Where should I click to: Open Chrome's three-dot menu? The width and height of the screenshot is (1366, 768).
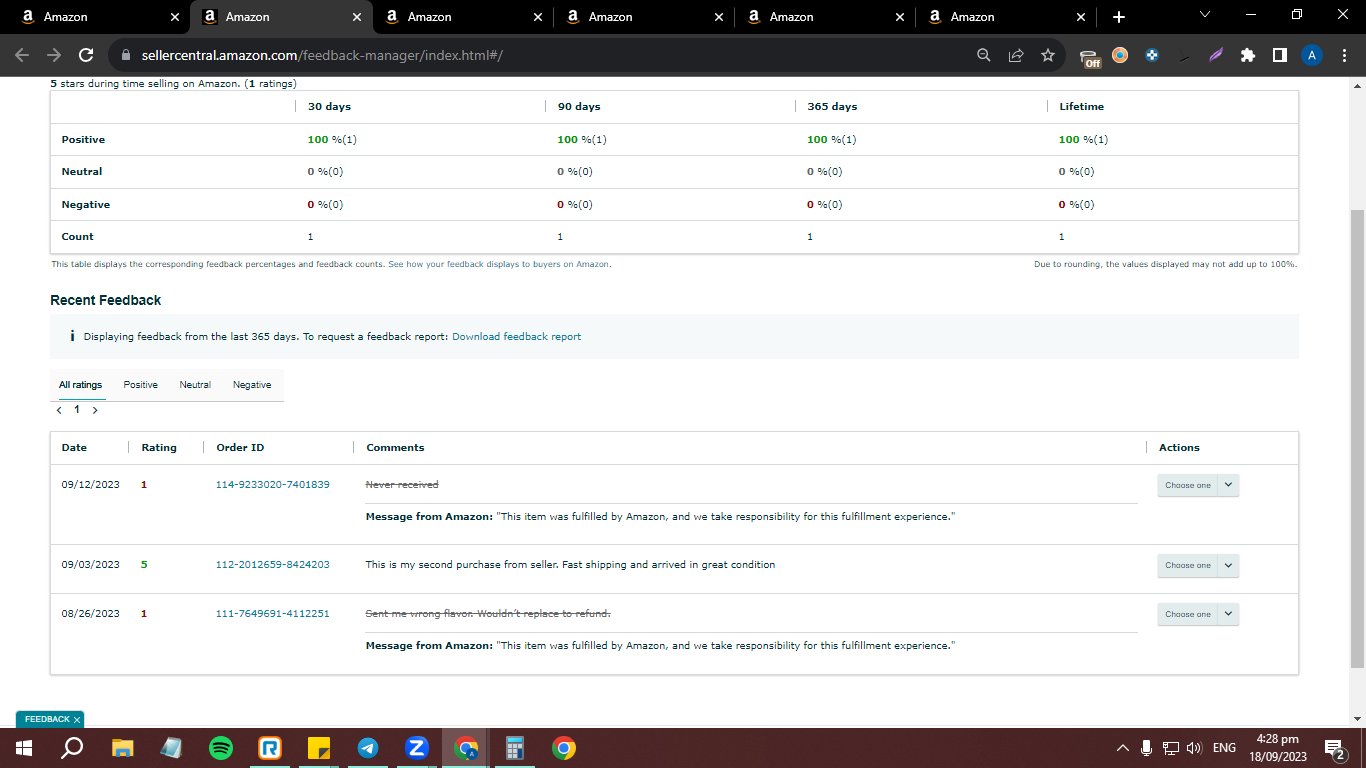click(x=1343, y=55)
